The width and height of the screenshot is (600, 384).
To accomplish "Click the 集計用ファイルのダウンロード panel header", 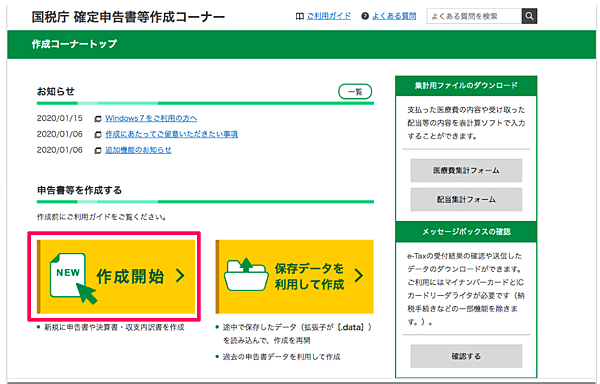I will [466, 86].
